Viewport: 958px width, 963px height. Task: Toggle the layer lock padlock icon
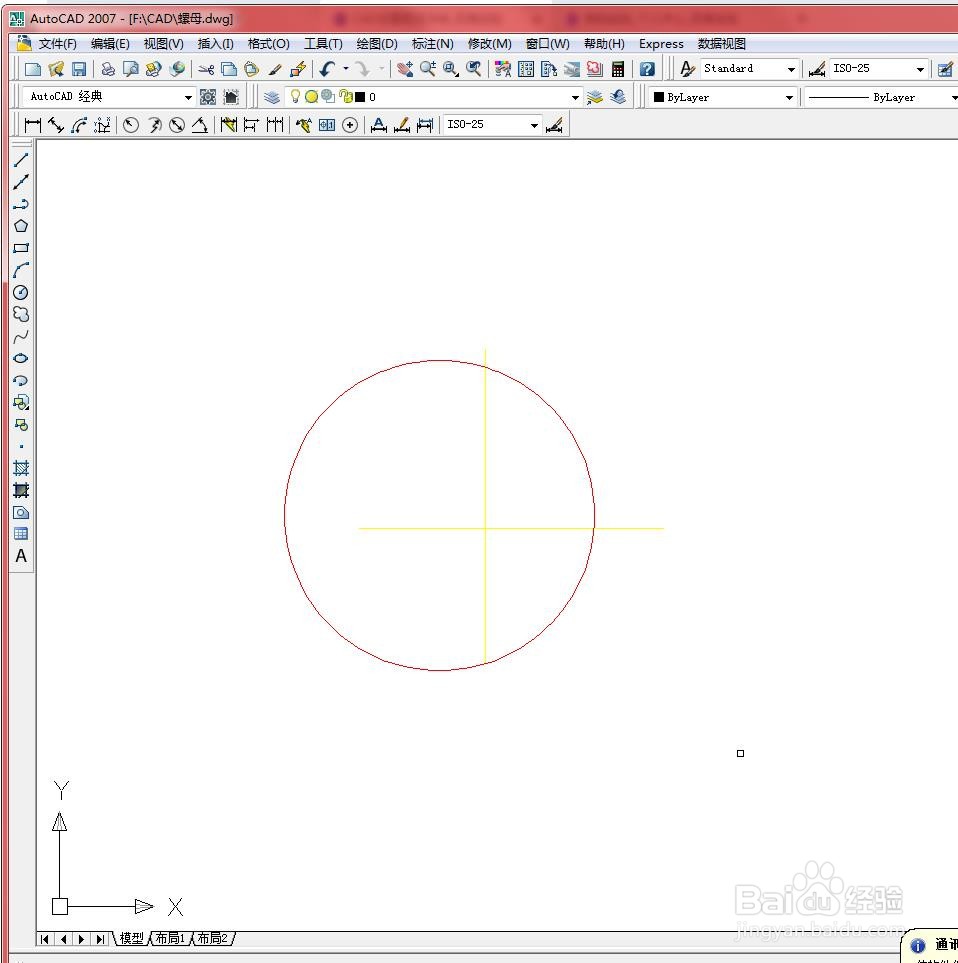pos(346,96)
